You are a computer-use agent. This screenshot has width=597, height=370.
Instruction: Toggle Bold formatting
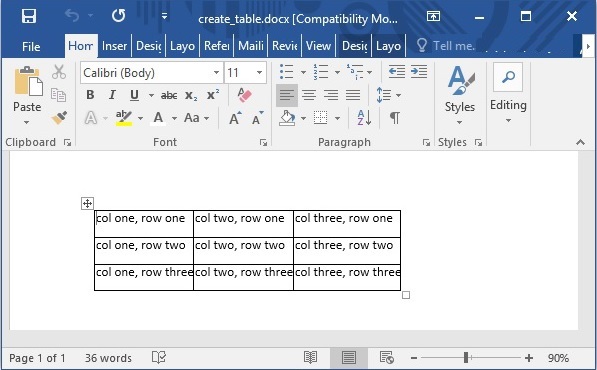[90, 95]
